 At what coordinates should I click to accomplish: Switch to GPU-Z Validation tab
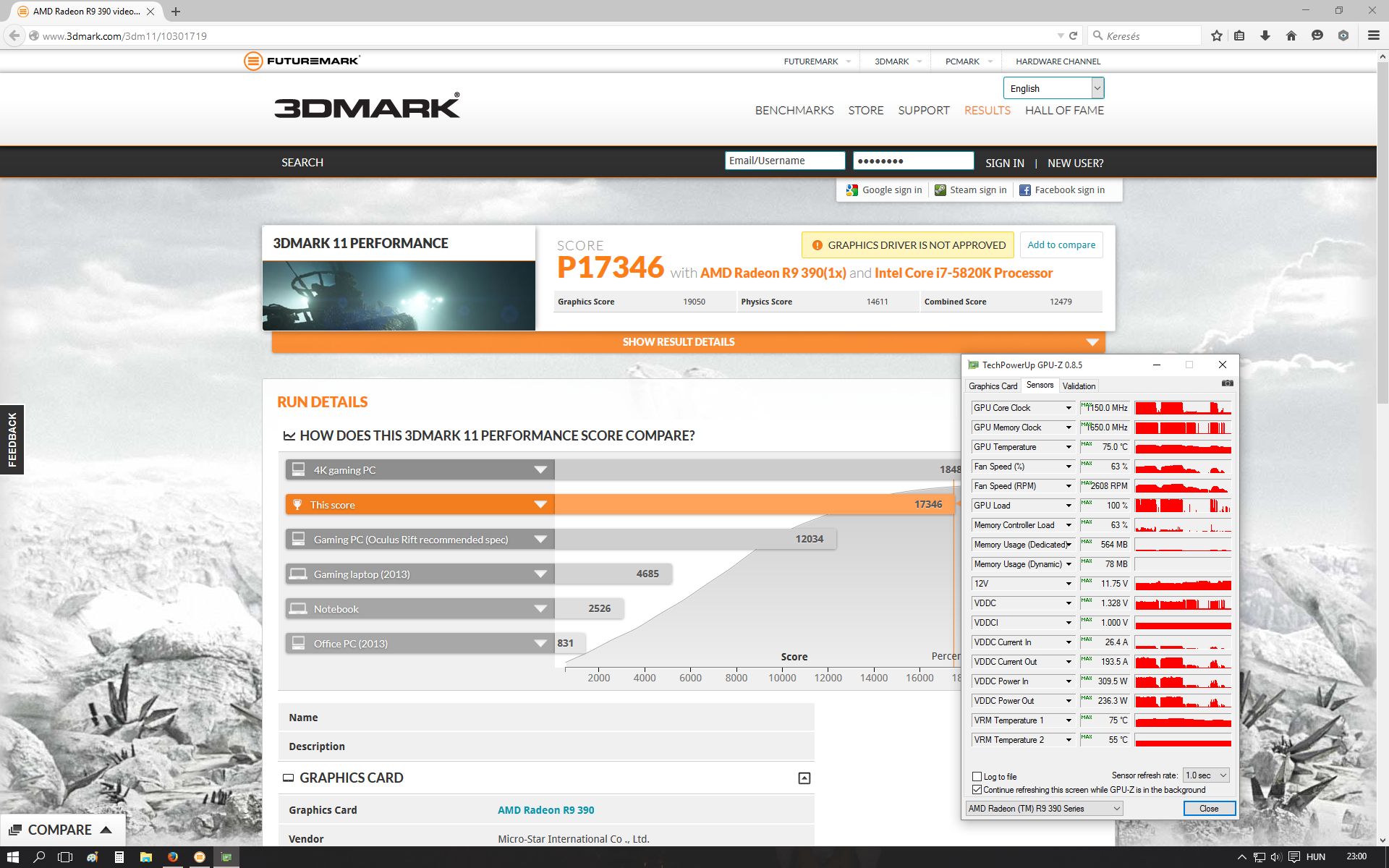pyautogui.click(x=1079, y=386)
